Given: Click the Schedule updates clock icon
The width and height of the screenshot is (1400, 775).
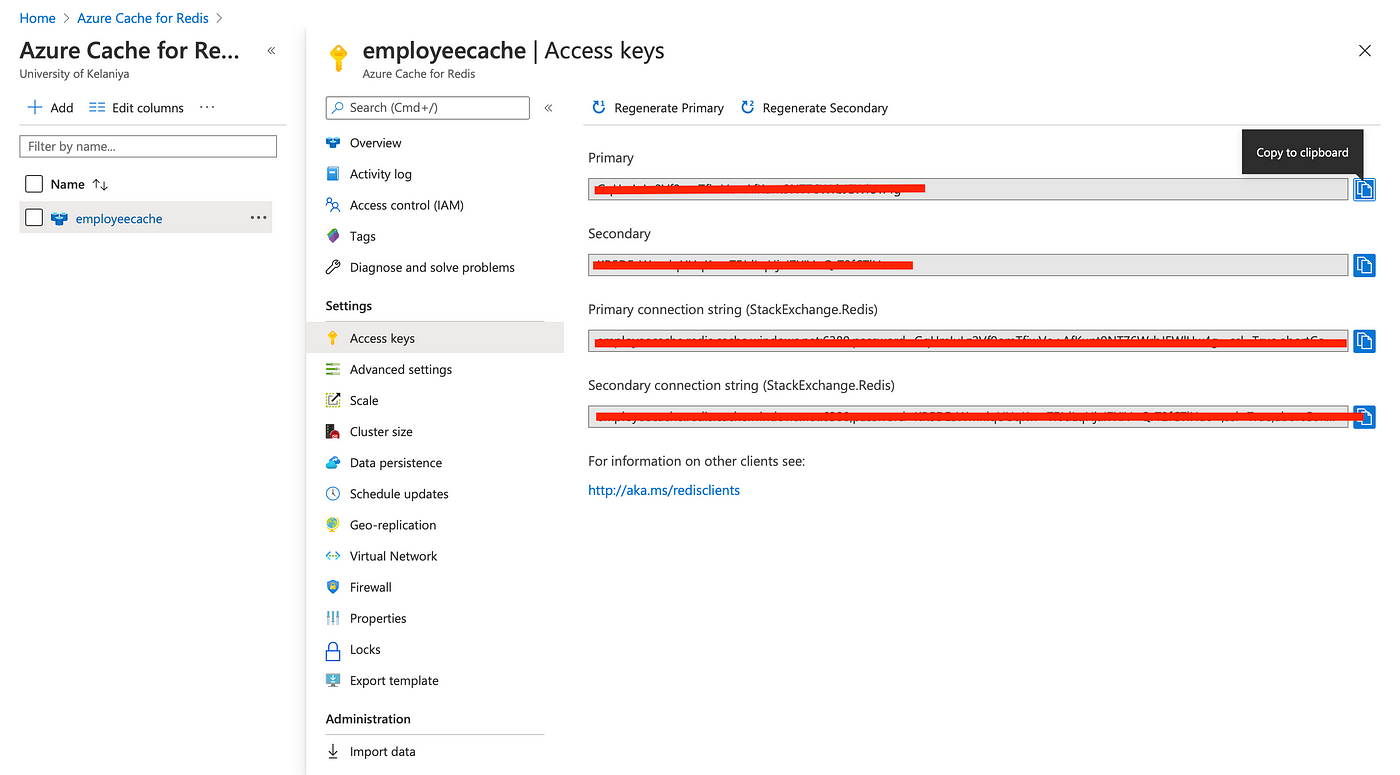Looking at the screenshot, I should tap(333, 493).
